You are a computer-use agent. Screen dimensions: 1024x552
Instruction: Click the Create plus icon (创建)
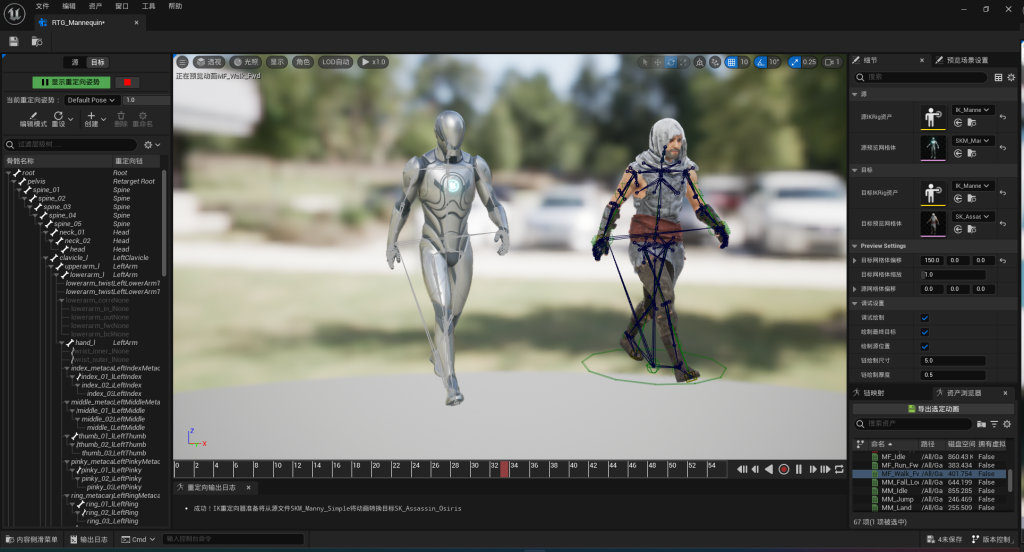91,119
